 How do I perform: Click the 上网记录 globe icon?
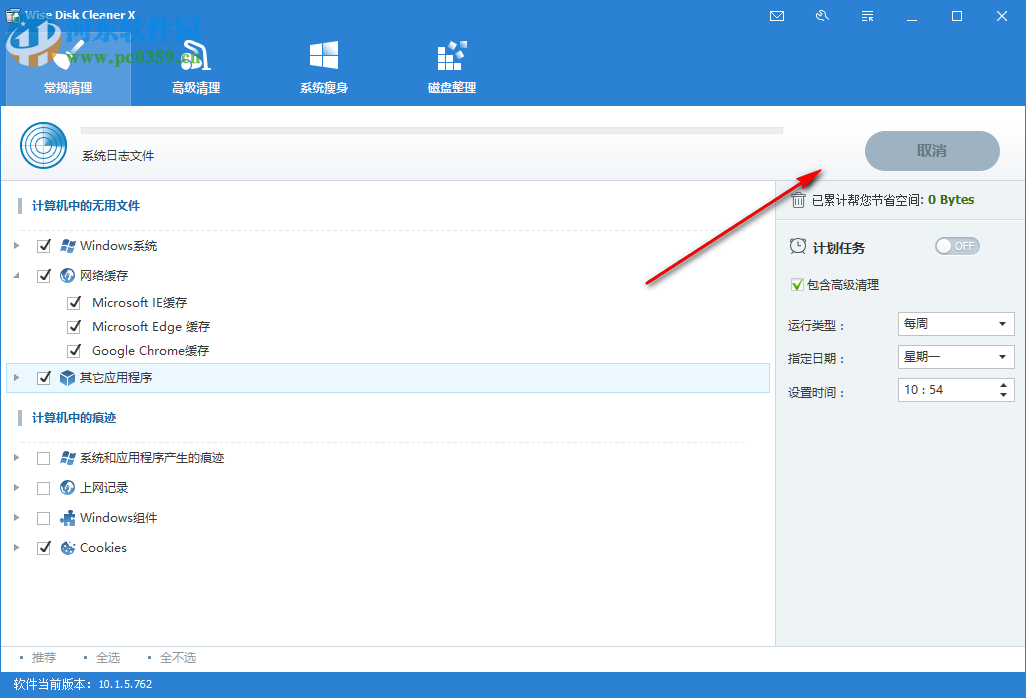point(67,487)
